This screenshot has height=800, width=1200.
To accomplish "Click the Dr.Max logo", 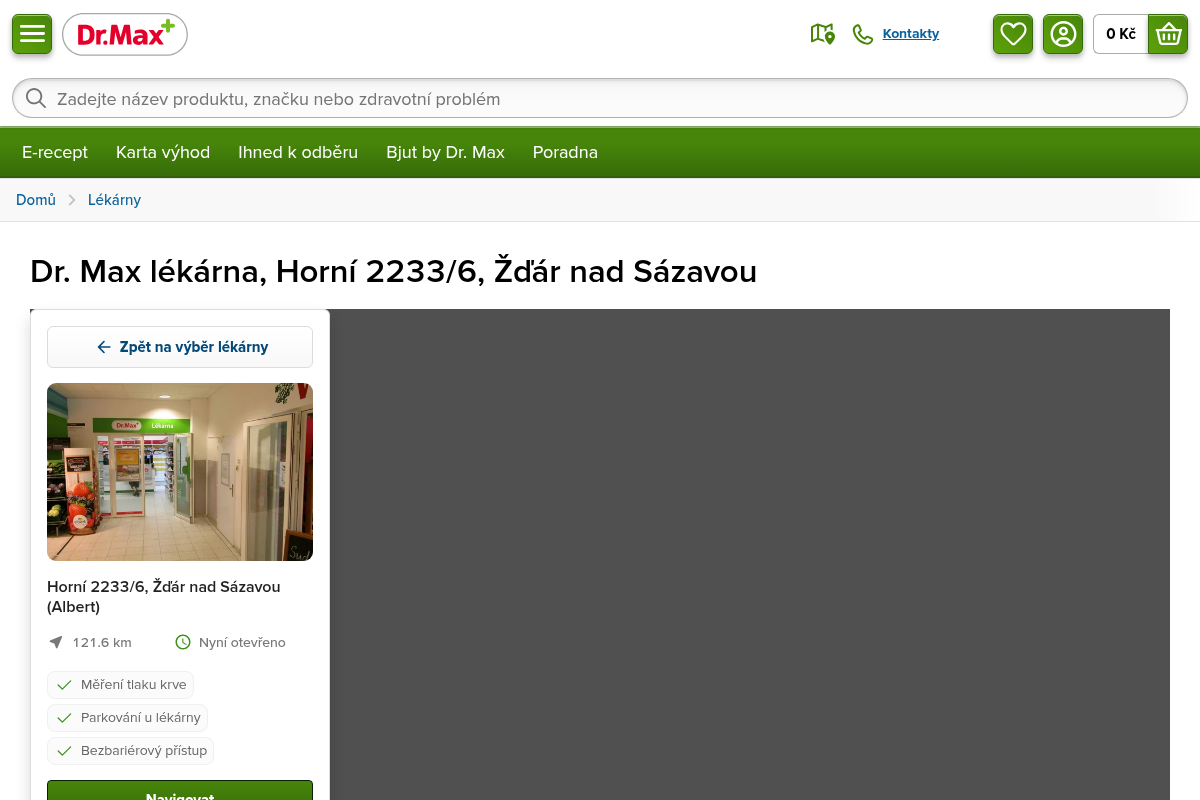I will tap(125, 35).
